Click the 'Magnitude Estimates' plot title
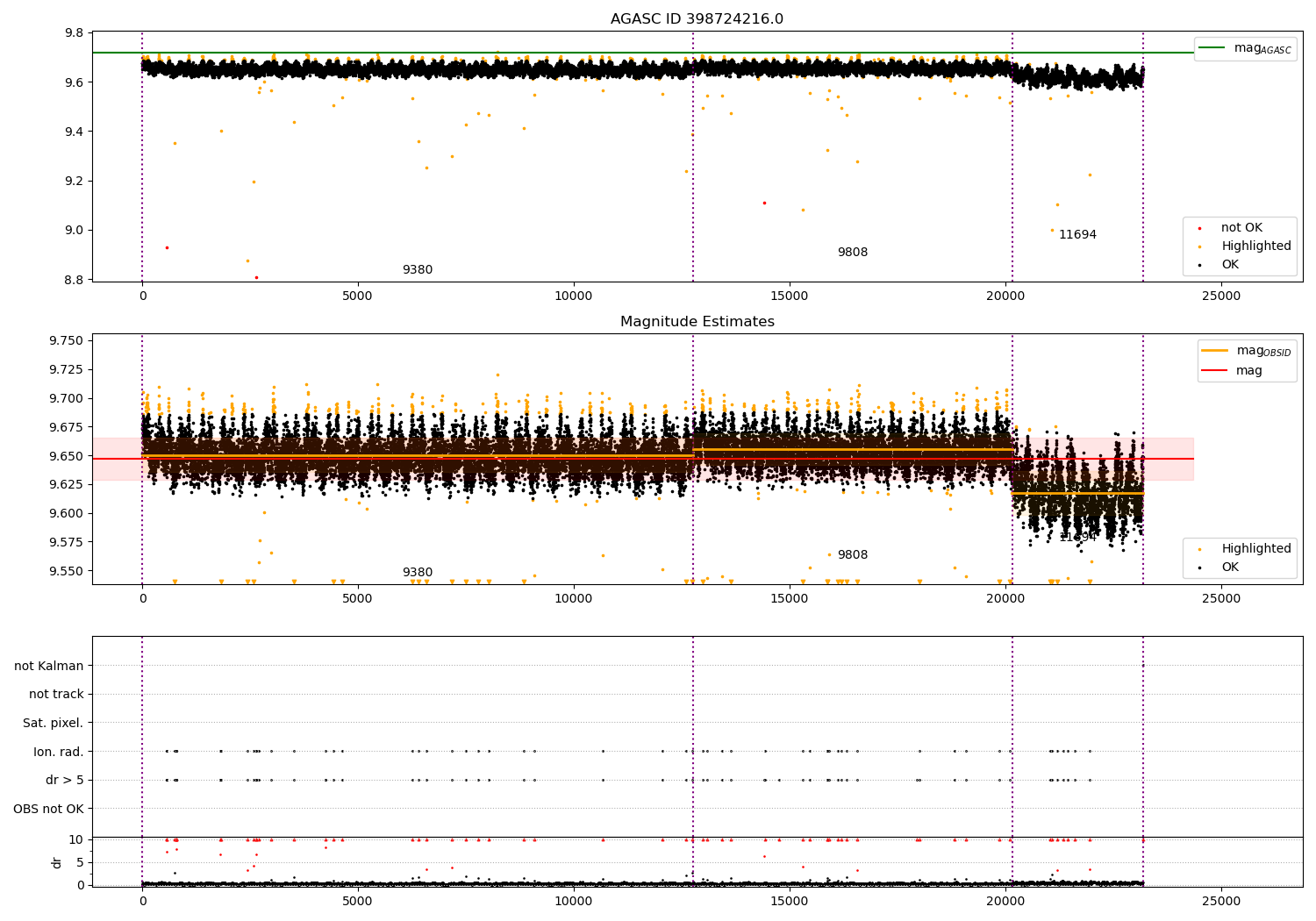 coord(697,322)
